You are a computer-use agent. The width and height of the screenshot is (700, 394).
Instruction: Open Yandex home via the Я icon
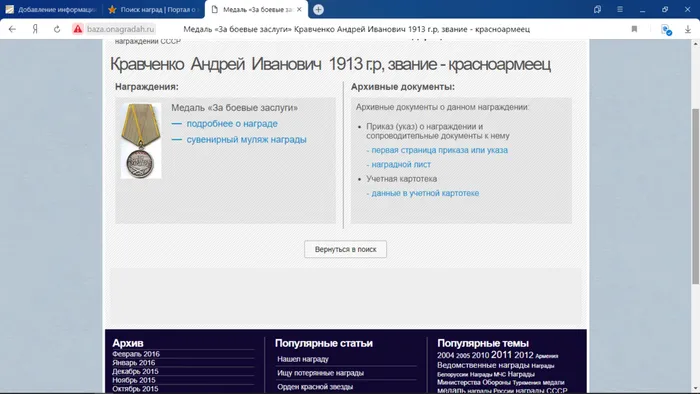point(35,29)
